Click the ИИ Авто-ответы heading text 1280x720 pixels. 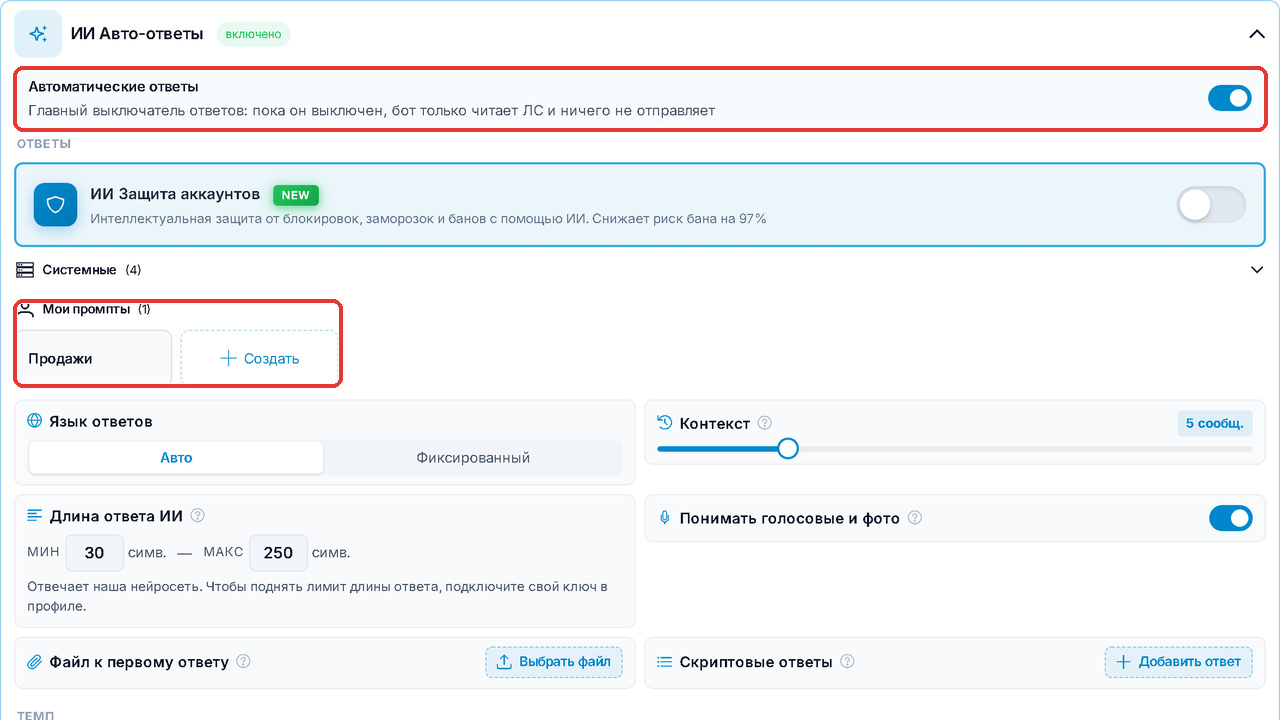pyautogui.click(x=137, y=34)
